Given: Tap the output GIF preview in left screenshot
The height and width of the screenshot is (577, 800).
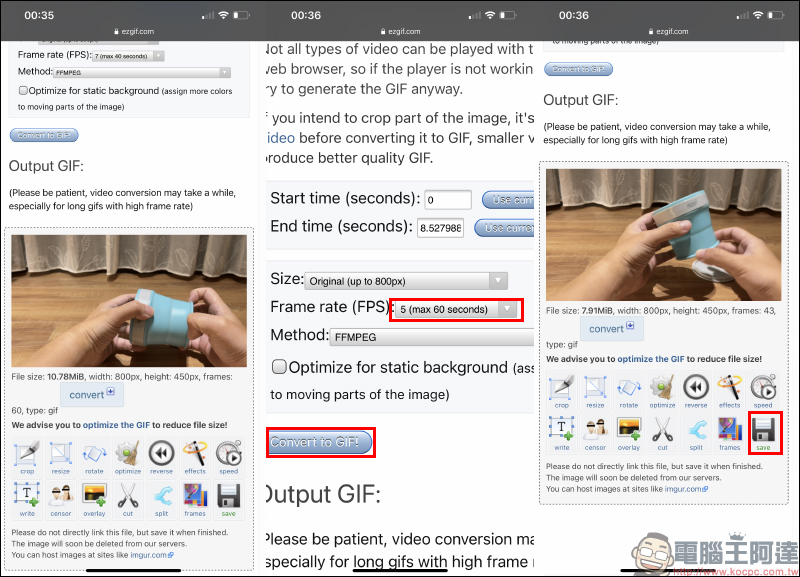Looking at the screenshot, I should pyautogui.click(x=129, y=301).
